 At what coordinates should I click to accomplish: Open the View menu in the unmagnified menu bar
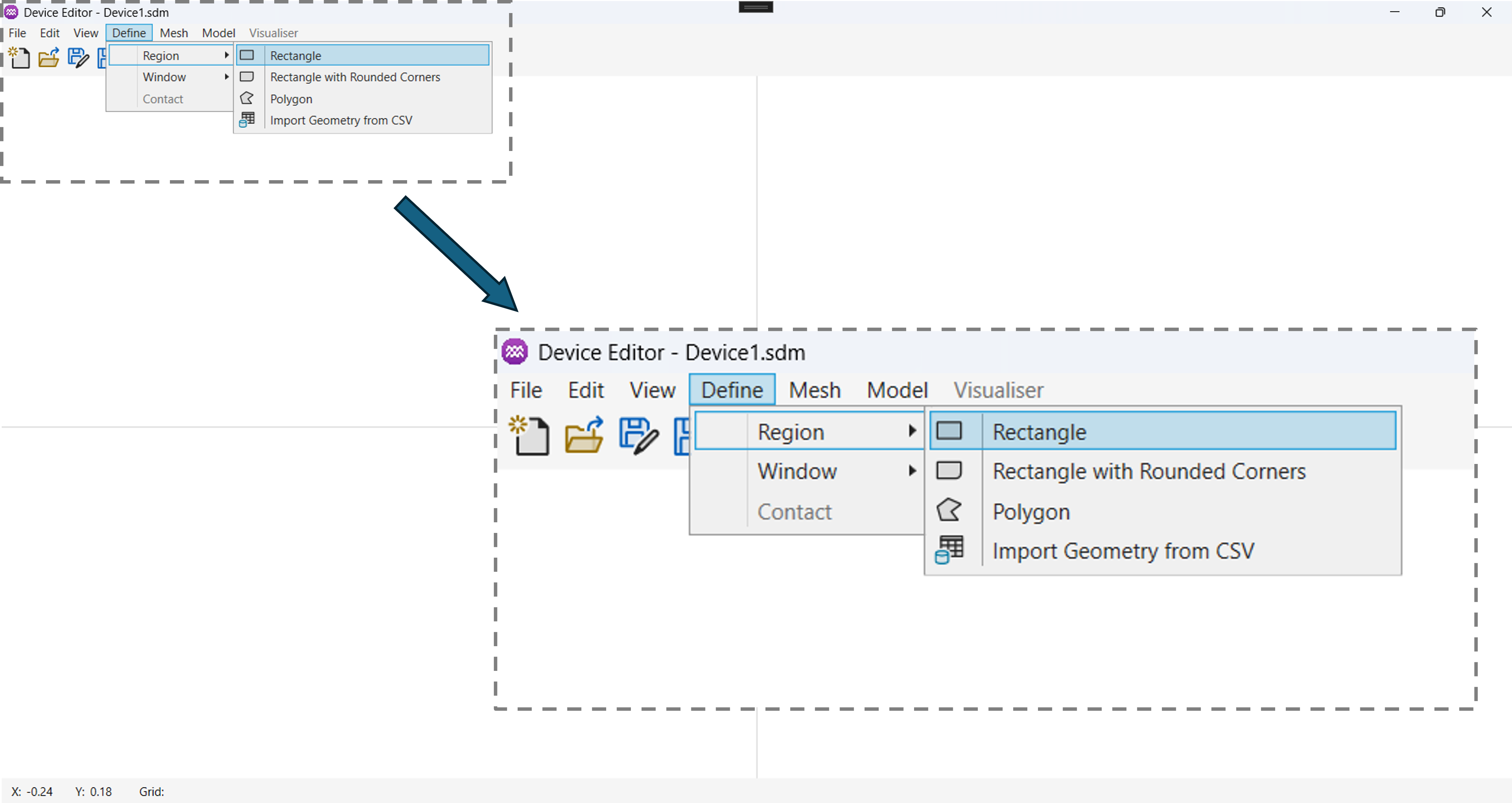coord(86,33)
